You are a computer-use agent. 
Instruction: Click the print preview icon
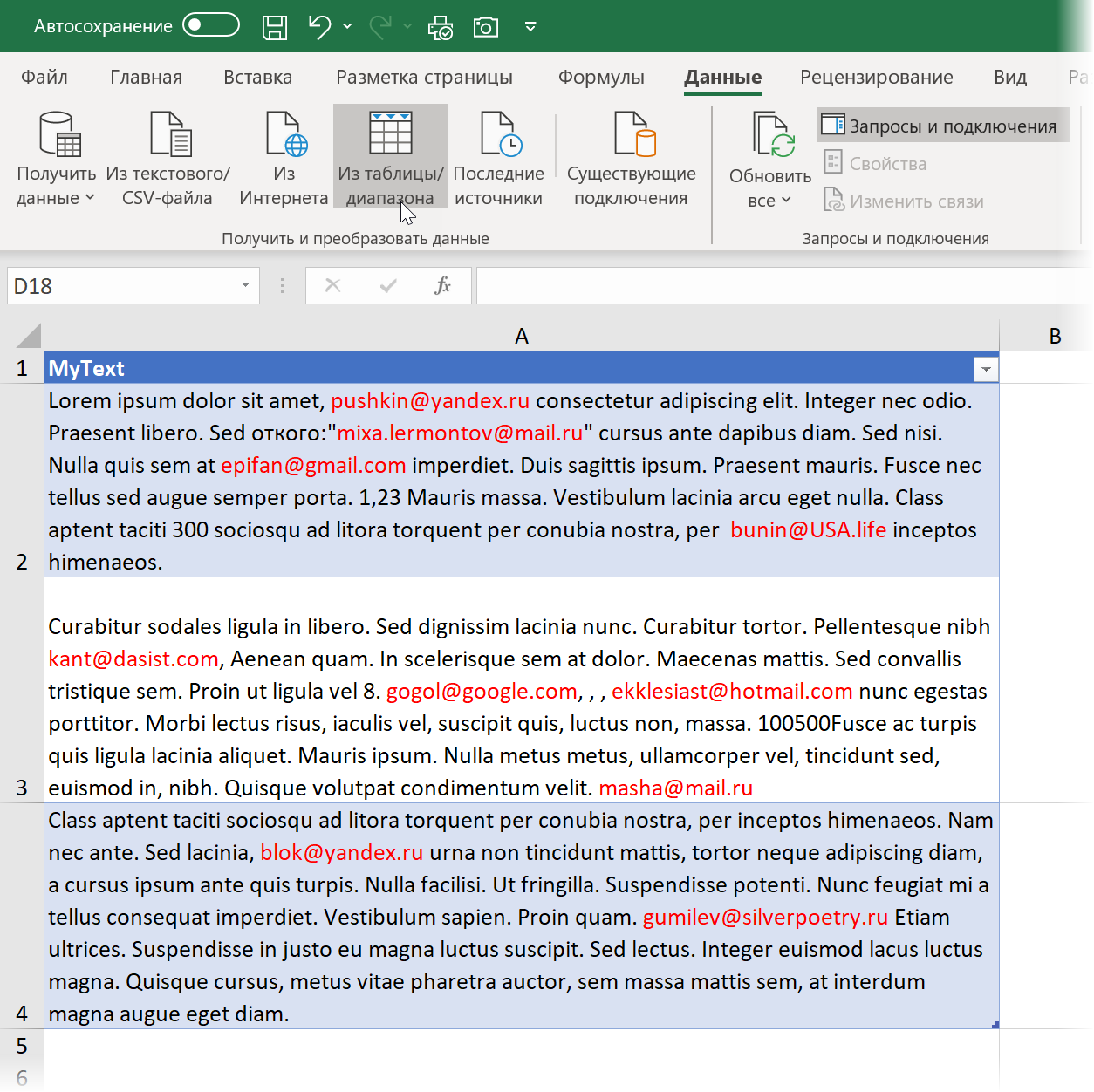point(441,27)
